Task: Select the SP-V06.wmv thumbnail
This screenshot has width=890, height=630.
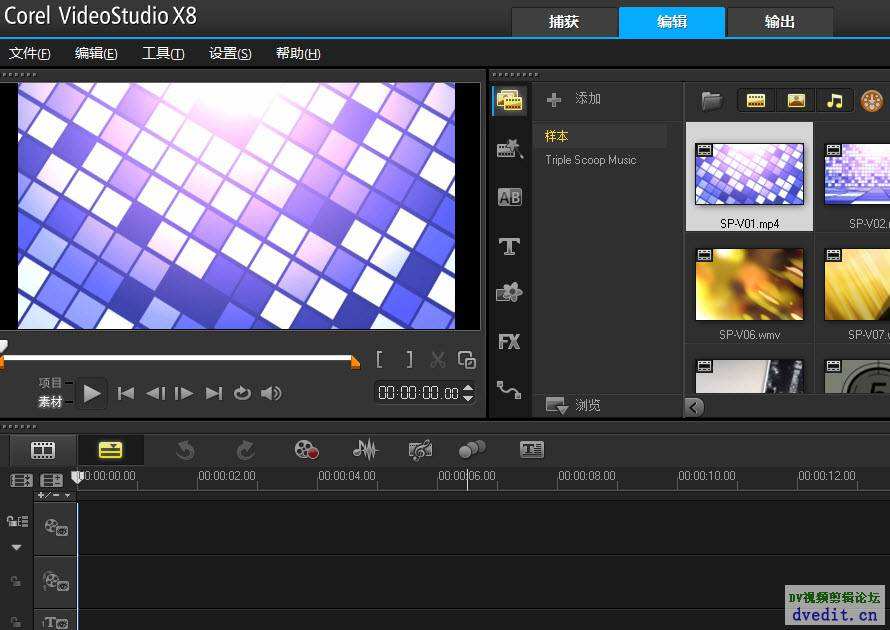Action: pos(749,285)
